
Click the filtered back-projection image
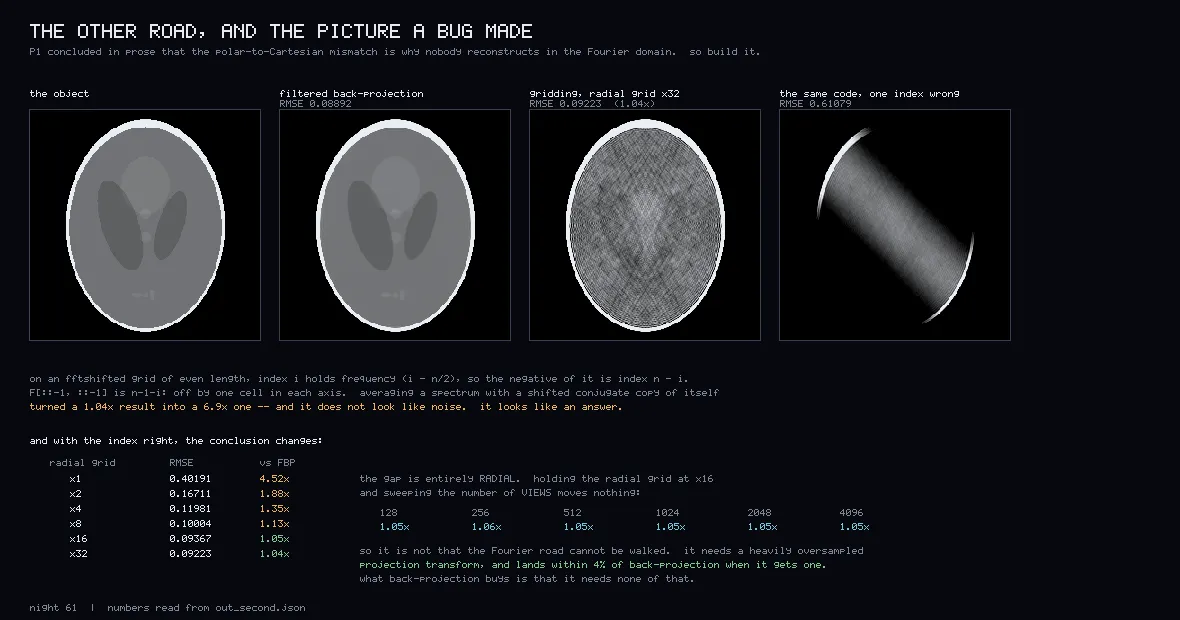coord(395,225)
